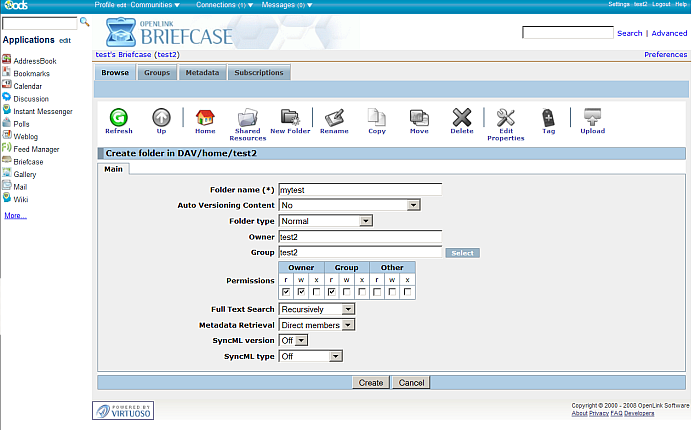This screenshot has width=700, height=430.
Task: Open the Home folder icon
Action: 205,118
